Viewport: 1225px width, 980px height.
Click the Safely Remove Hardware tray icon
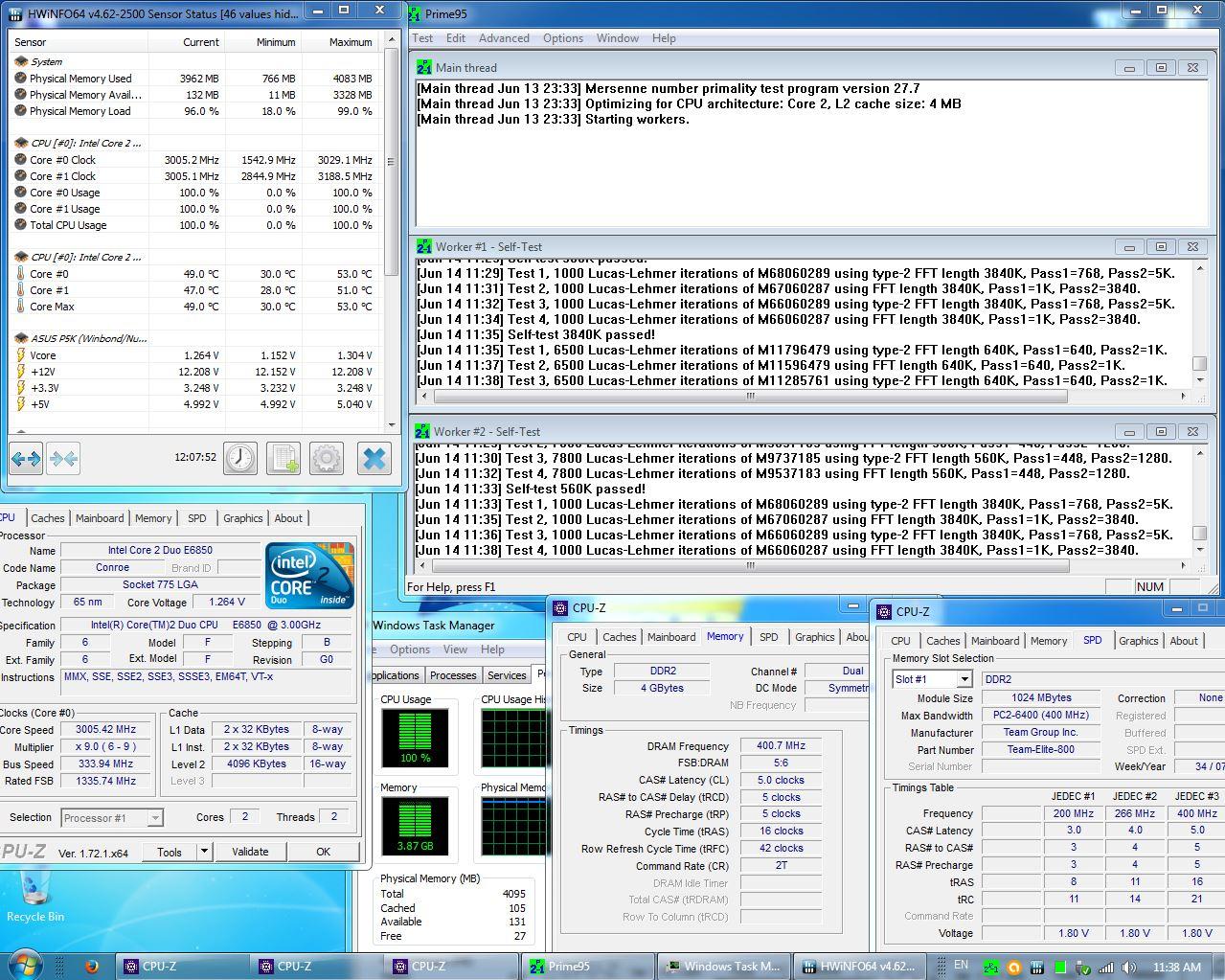pyautogui.click(x=1083, y=967)
